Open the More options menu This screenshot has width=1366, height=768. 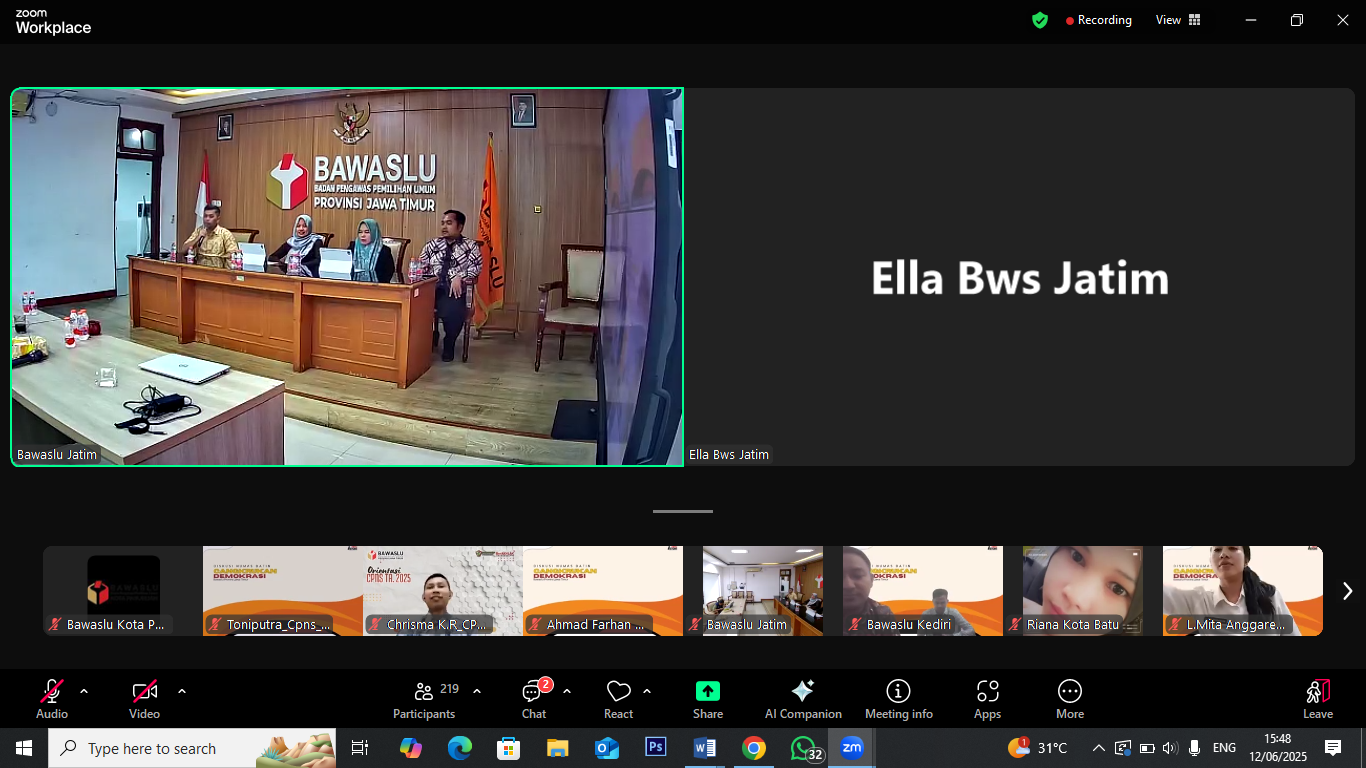point(1070,698)
